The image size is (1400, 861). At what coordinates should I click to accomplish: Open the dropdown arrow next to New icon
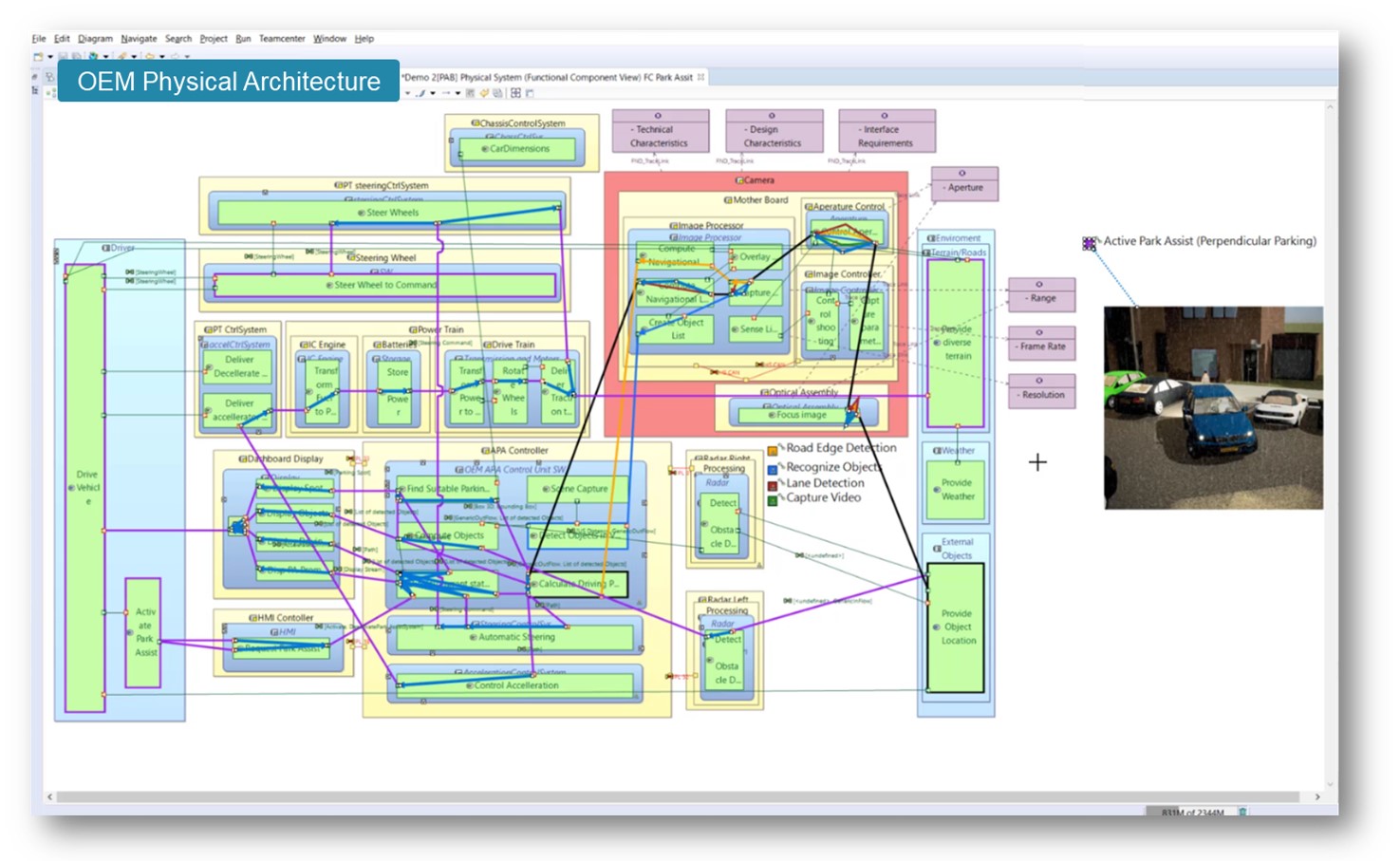50,55
